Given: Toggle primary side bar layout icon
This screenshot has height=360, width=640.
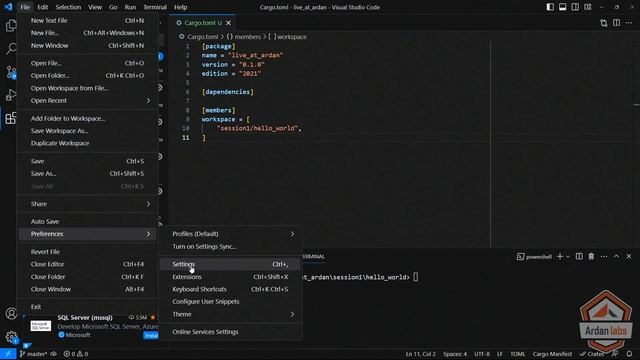Looking at the screenshot, I should pos(550,7).
